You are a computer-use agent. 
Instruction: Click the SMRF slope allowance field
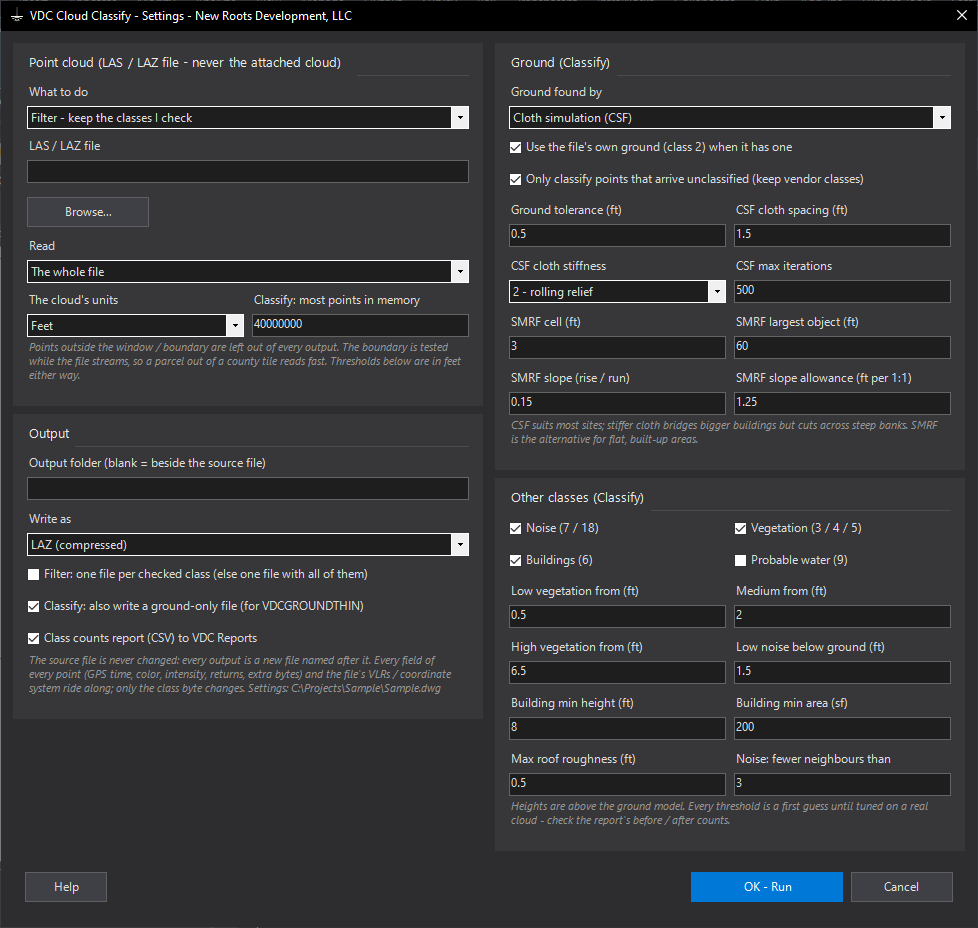[x=842, y=403]
